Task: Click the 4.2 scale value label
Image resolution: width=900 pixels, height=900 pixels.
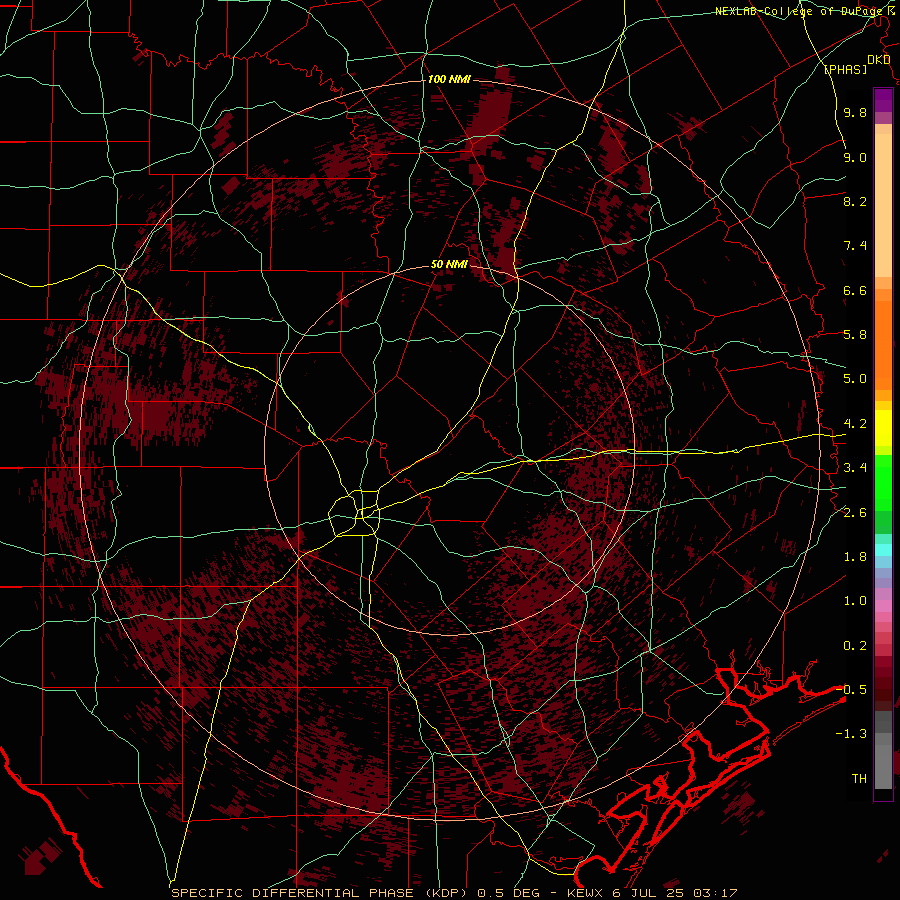Action: [x=855, y=424]
